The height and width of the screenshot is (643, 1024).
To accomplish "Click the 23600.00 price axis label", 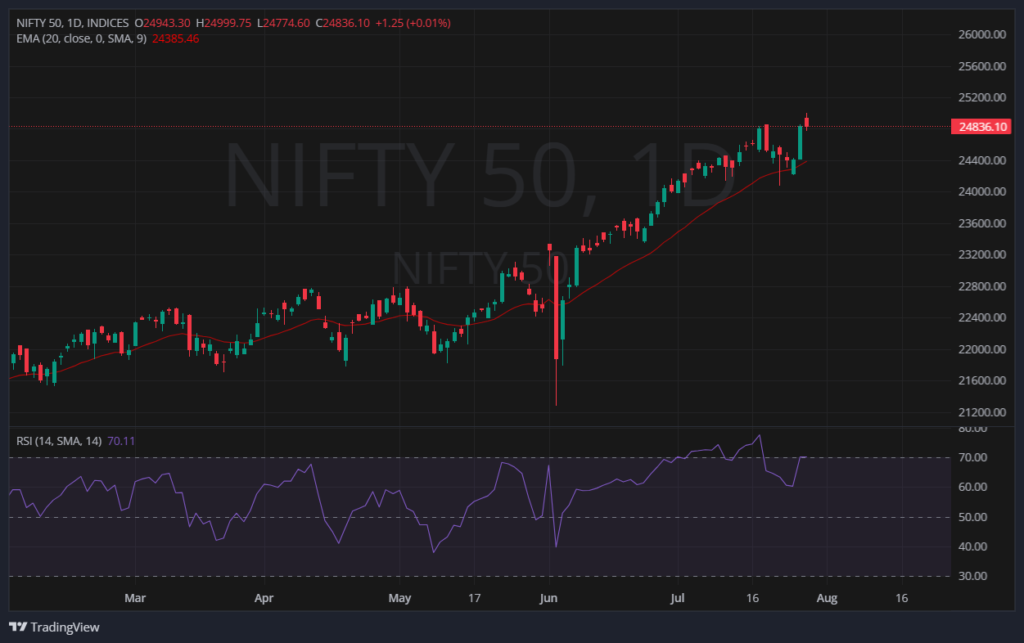I will coord(982,223).
